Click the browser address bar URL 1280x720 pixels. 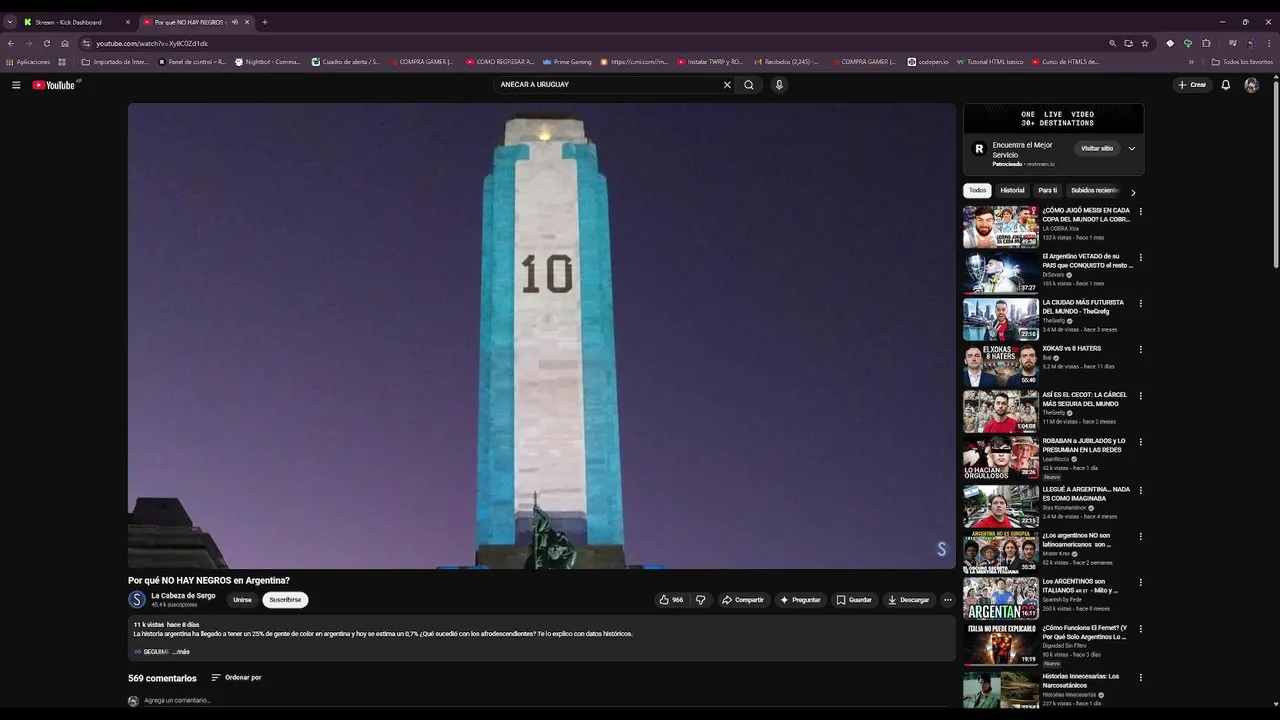click(x=152, y=43)
